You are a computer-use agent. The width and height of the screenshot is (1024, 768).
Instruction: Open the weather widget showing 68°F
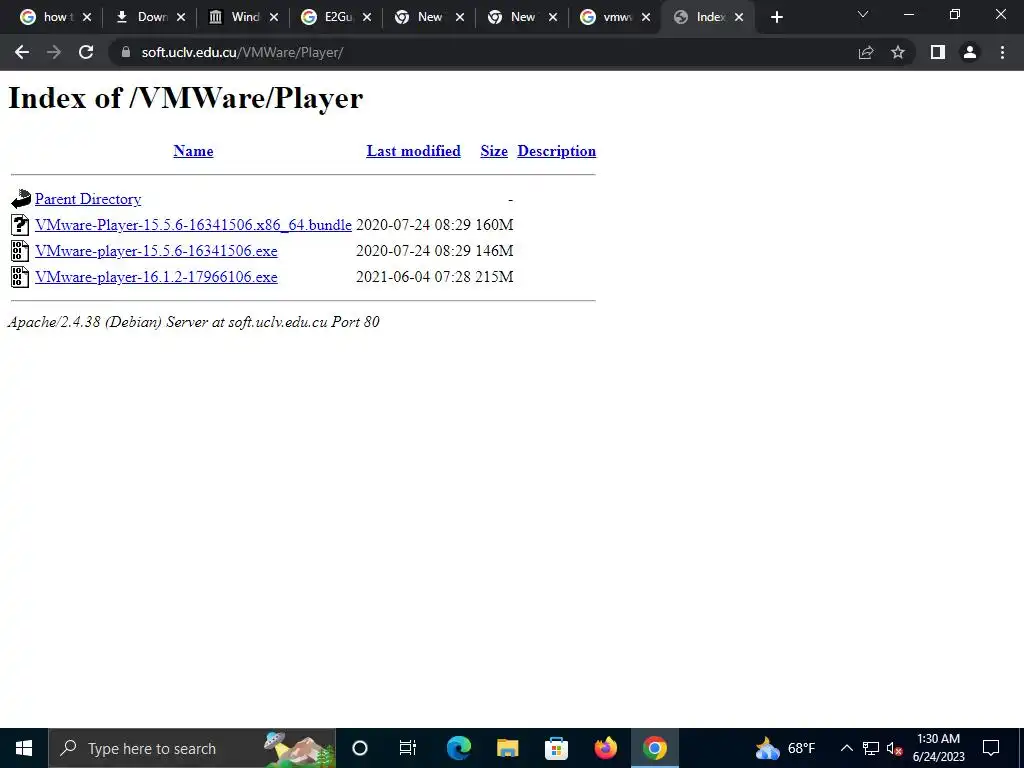tap(786, 748)
